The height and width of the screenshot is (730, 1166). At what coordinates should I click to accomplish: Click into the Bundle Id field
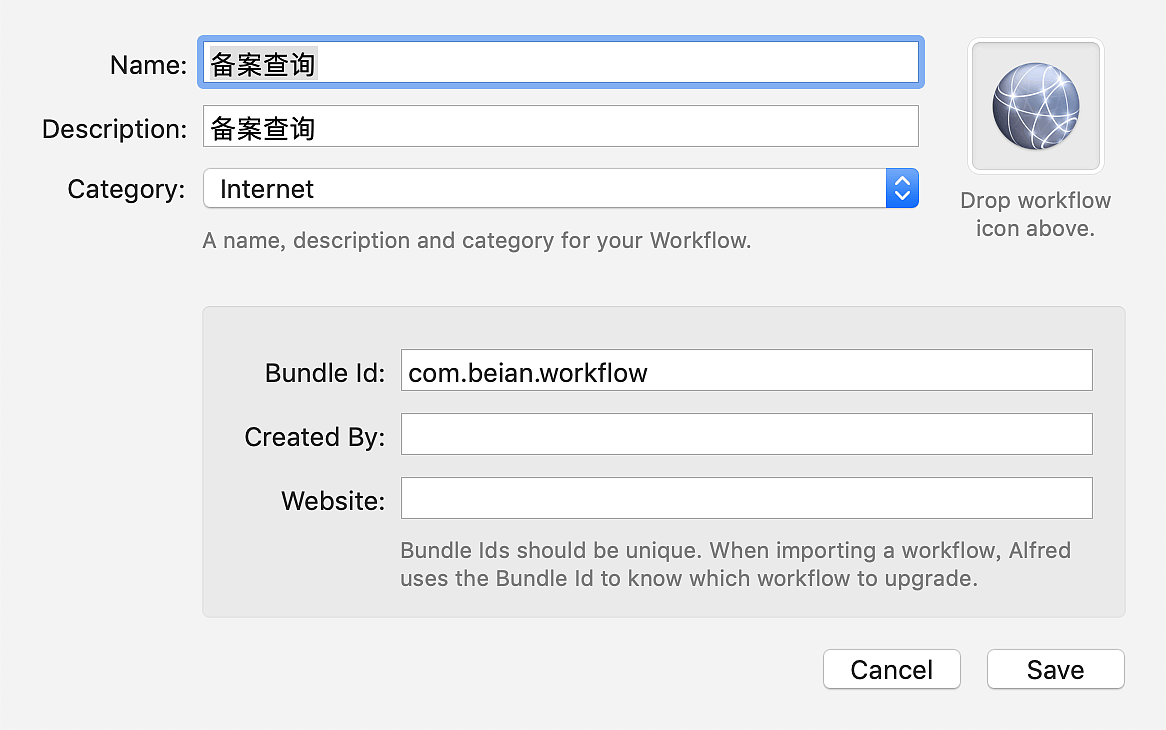point(745,371)
